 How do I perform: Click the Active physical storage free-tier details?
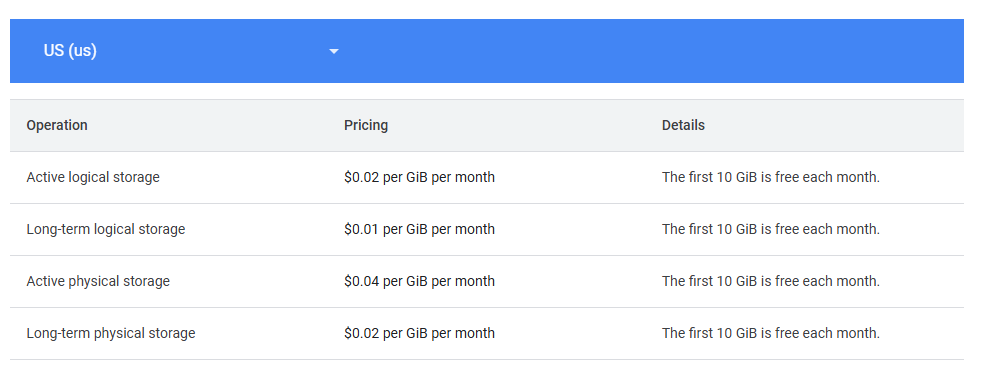(771, 281)
